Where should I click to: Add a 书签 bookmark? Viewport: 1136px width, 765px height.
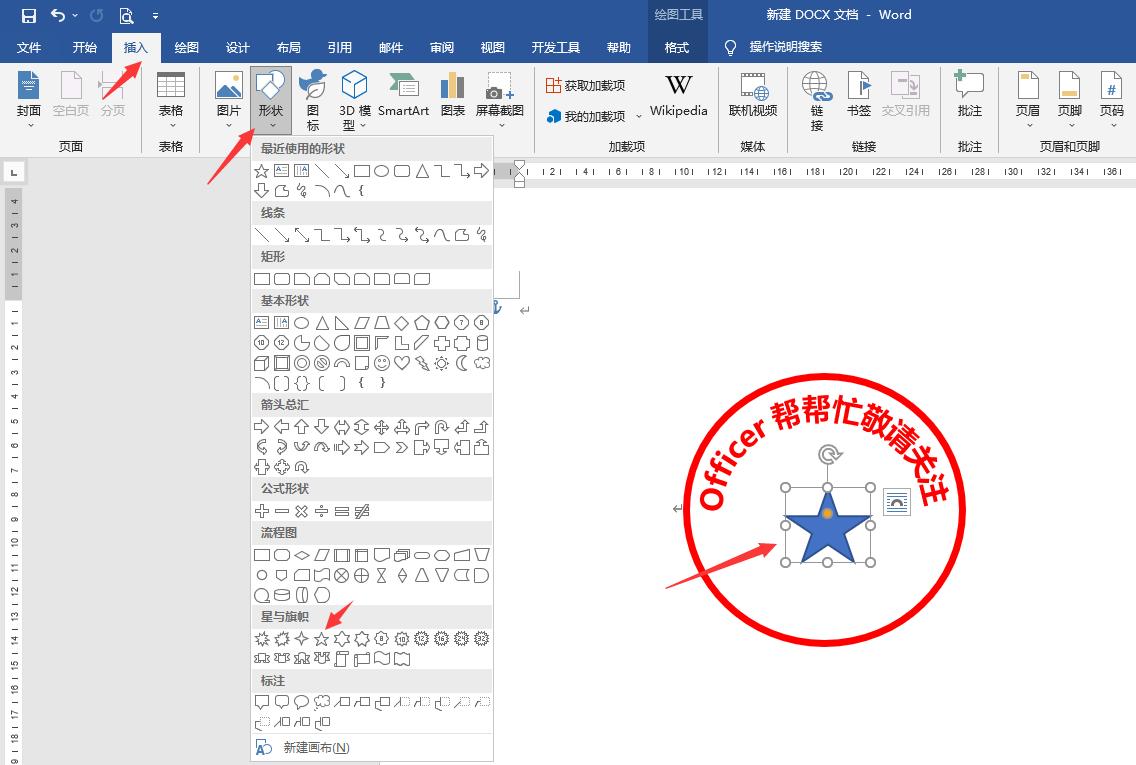click(x=859, y=95)
